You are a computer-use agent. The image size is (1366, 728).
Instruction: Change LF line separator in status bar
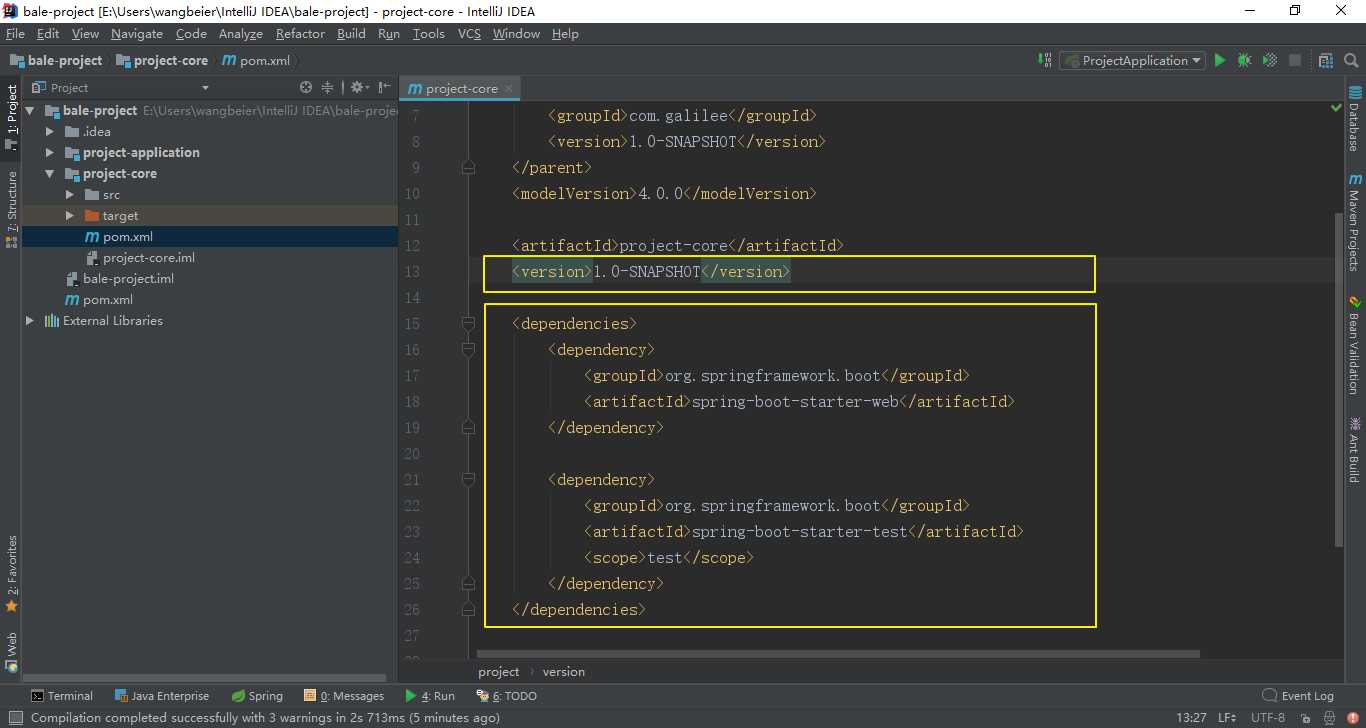point(1227,717)
